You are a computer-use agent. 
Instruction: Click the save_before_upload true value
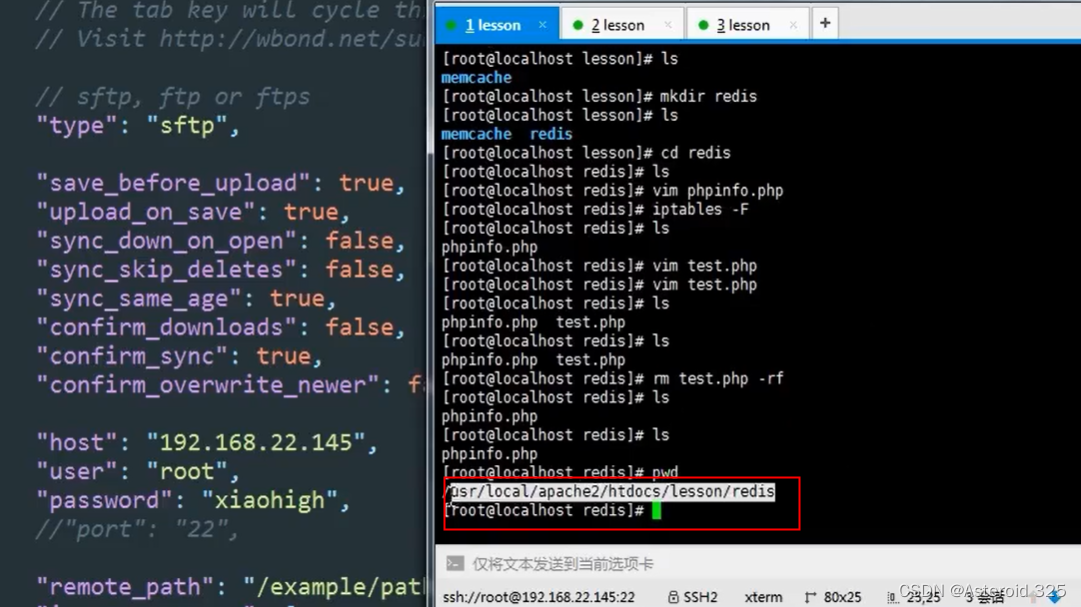[x=365, y=183]
